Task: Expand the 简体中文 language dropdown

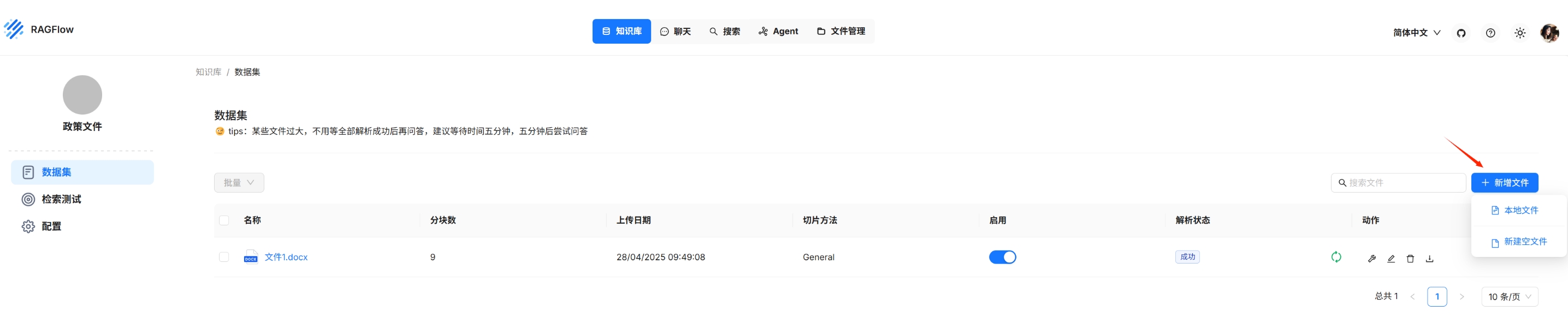Action: (1416, 33)
